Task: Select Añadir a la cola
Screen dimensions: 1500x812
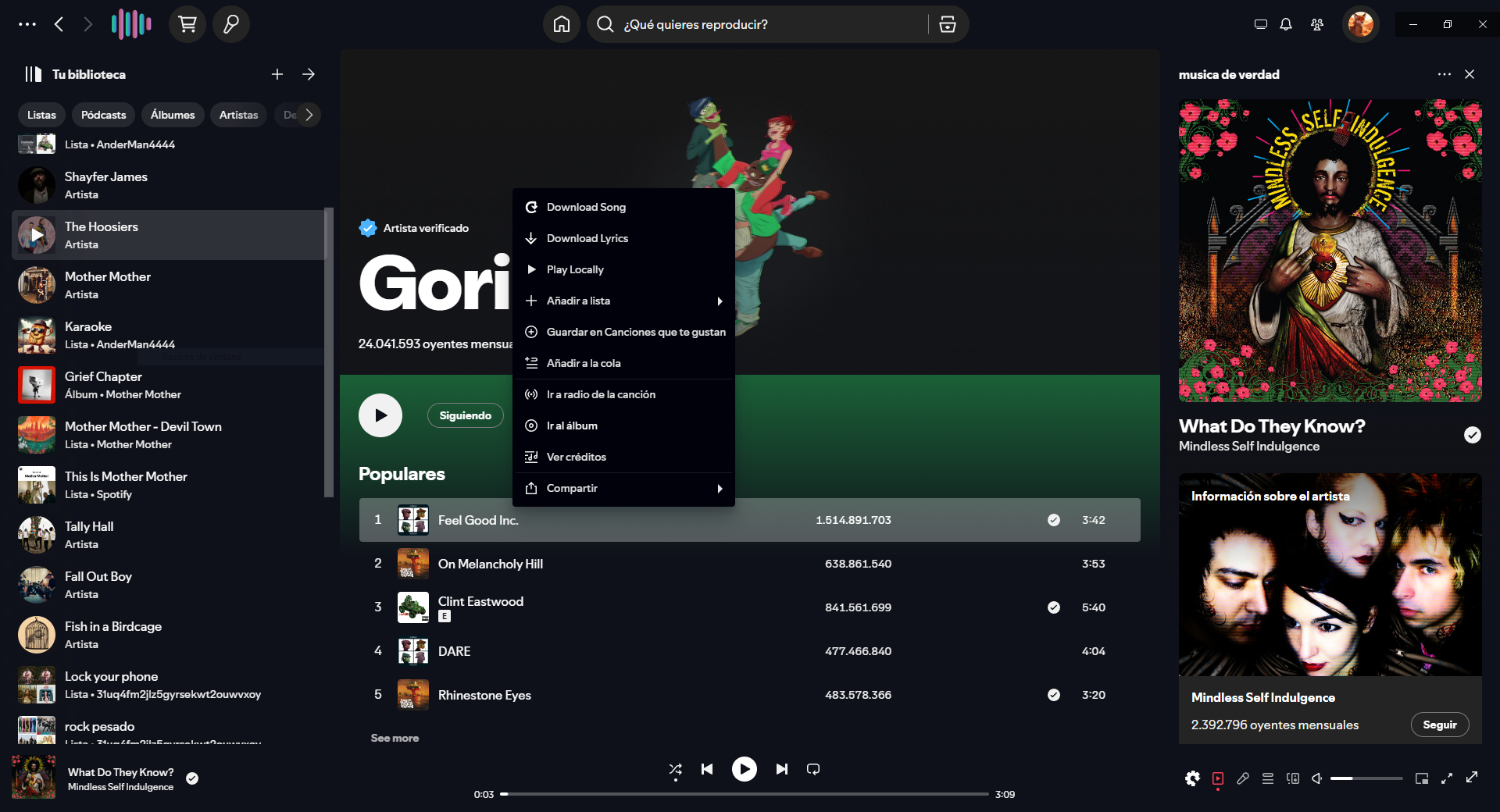Action: click(623, 363)
